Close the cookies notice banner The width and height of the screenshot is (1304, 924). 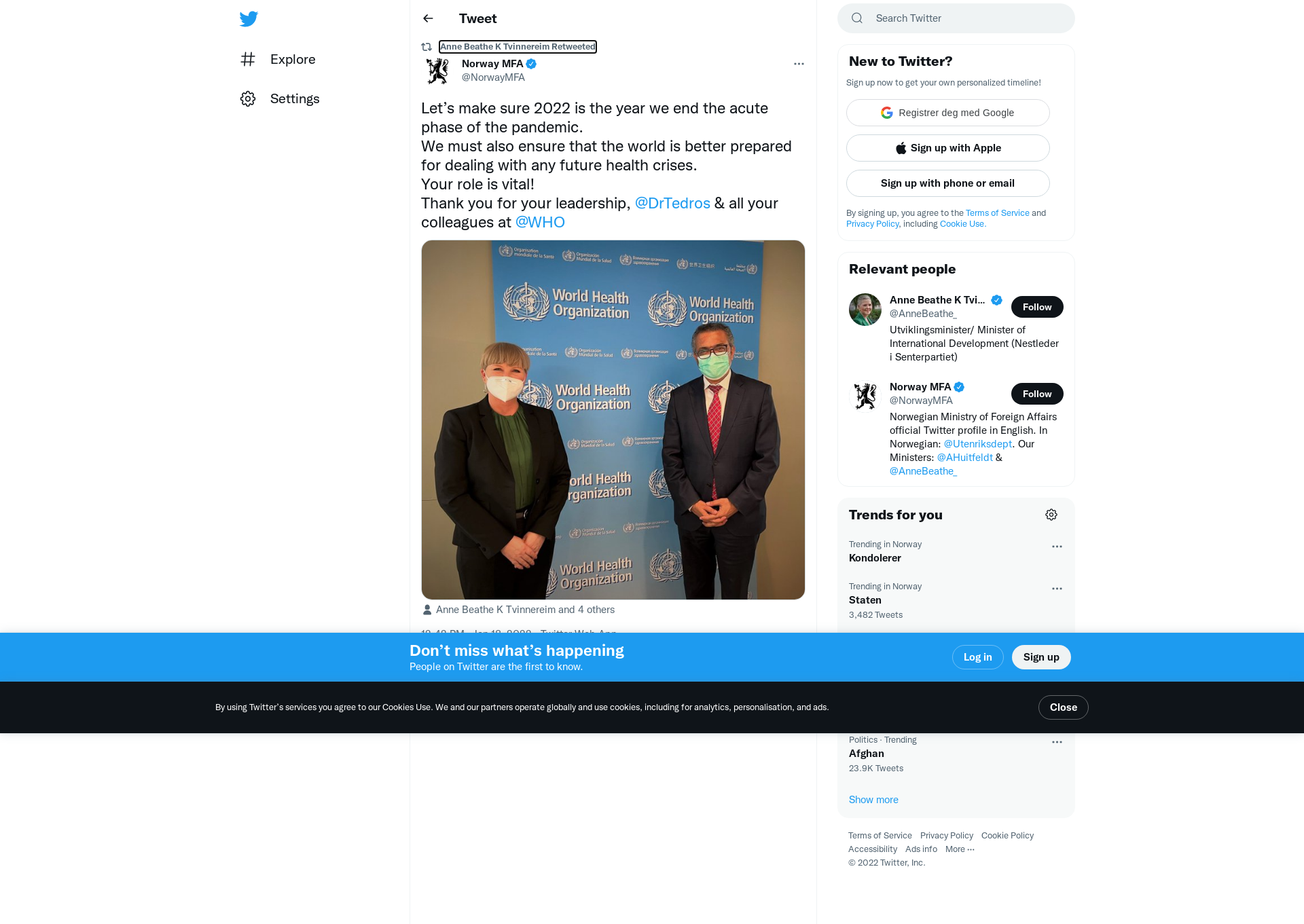click(1063, 708)
